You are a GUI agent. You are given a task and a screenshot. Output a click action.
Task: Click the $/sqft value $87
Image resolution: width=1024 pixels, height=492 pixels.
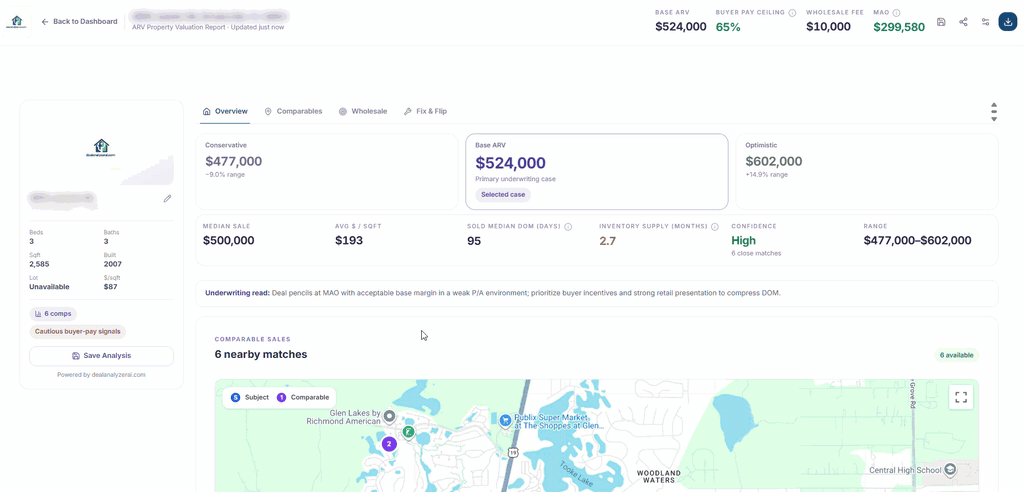coord(108,286)
